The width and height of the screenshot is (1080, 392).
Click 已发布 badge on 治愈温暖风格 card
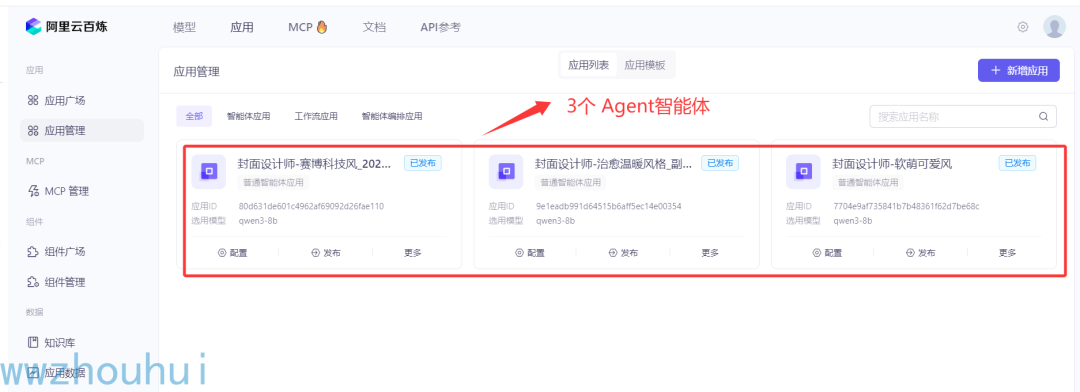[720, 163]
